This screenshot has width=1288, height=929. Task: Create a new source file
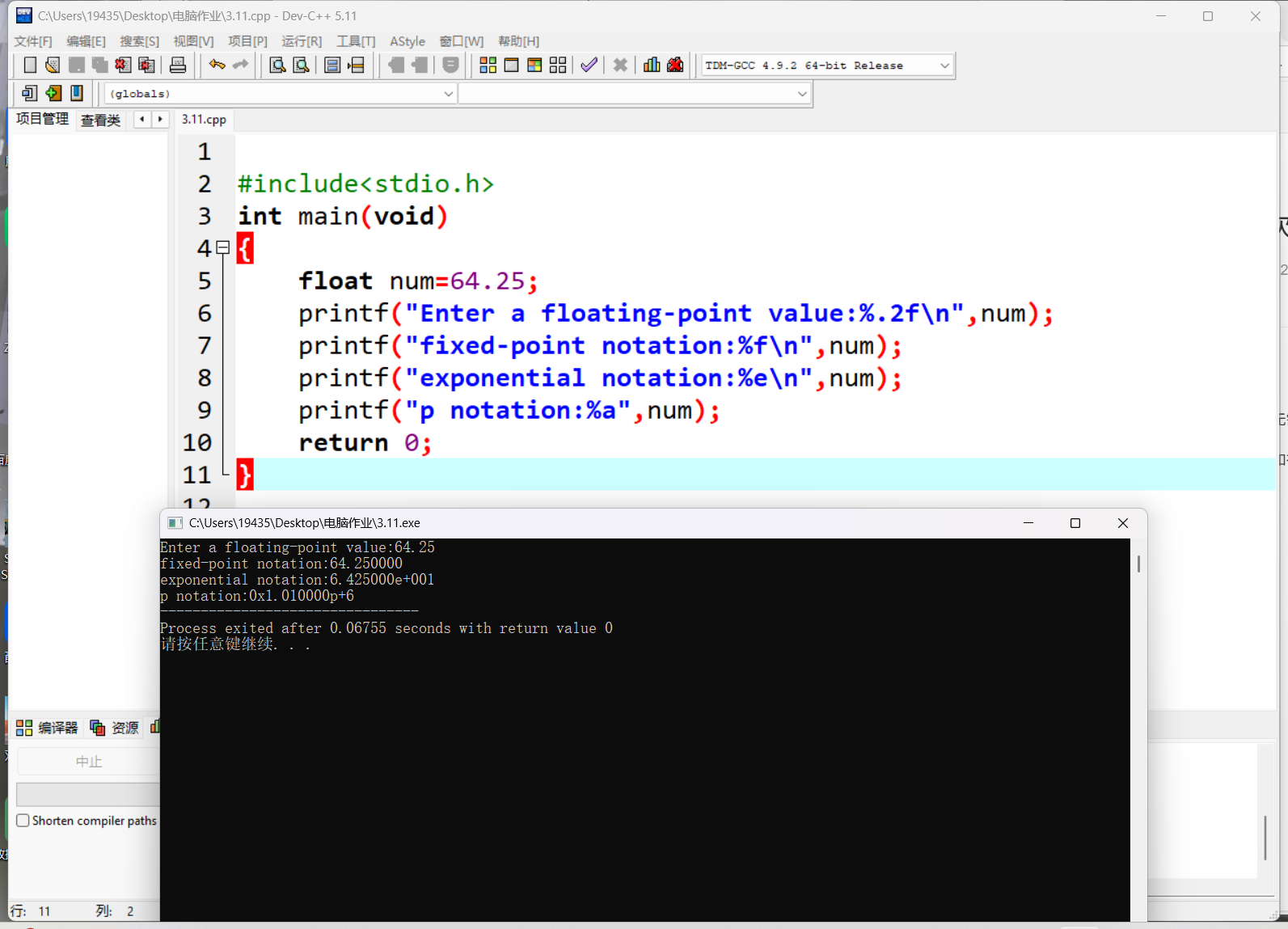pyautogui.click(x=30, y=65)
